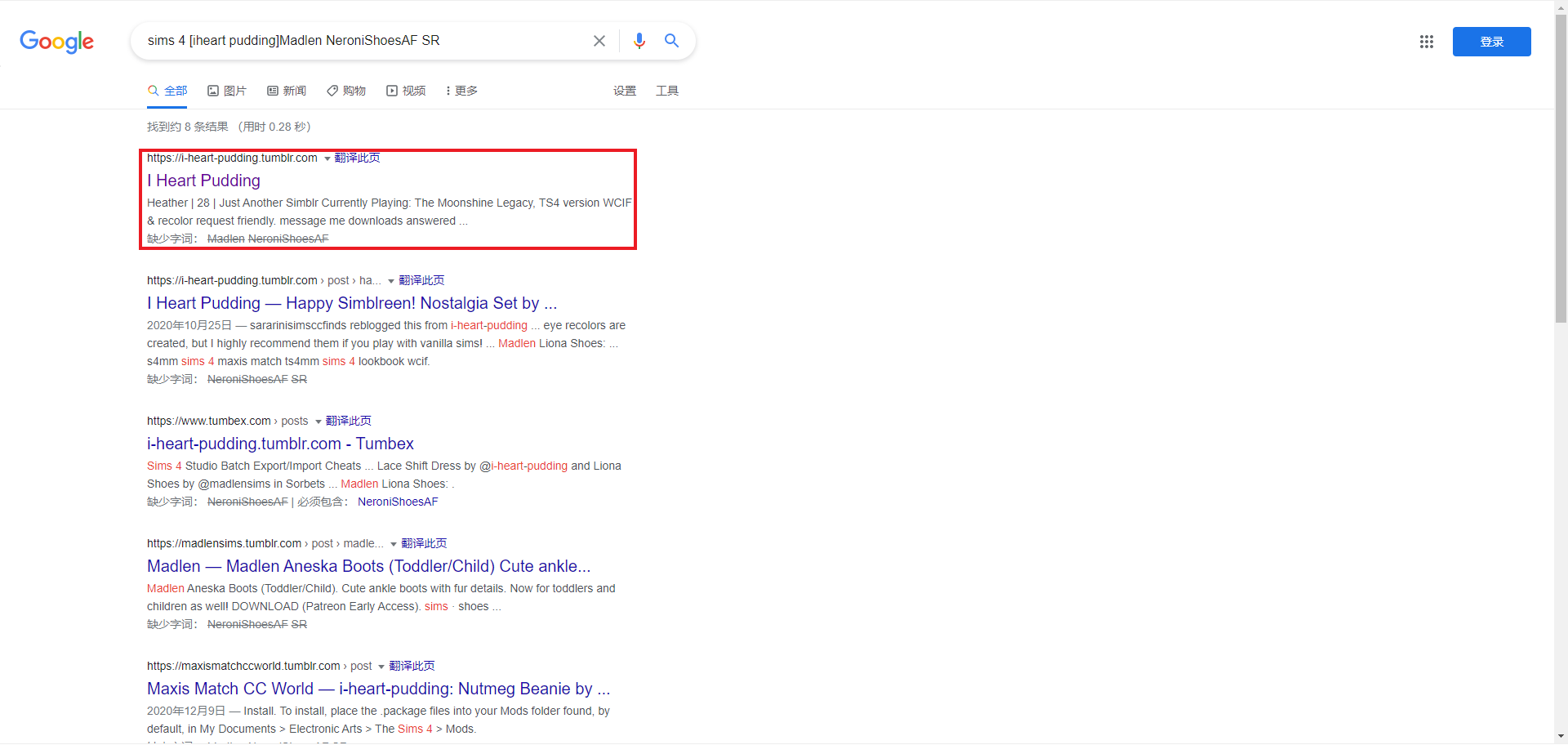Open 设置 search settings
1568x745 pixels.
tap(625, 91)
